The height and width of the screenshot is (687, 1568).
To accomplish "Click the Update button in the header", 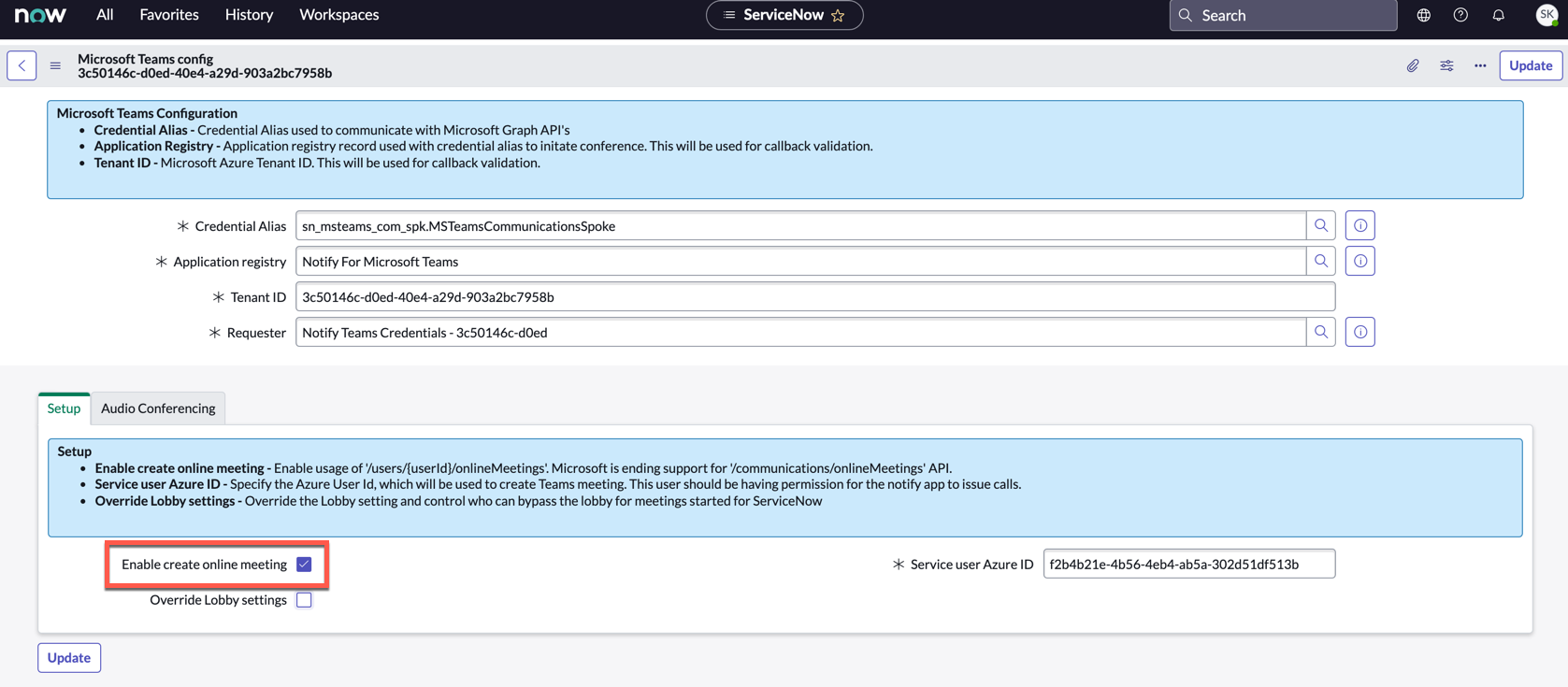I will (1531, 65).
